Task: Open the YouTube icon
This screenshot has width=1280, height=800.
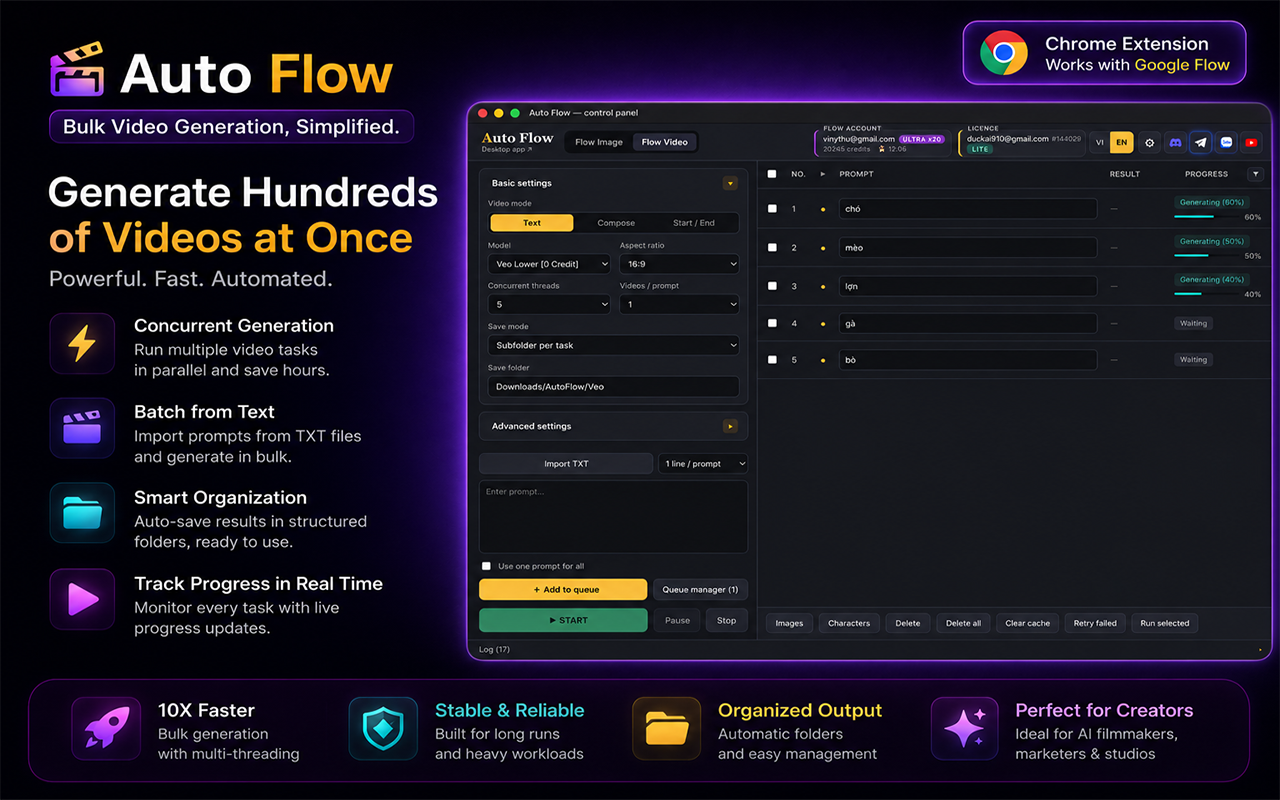Action: (1251, 143)
